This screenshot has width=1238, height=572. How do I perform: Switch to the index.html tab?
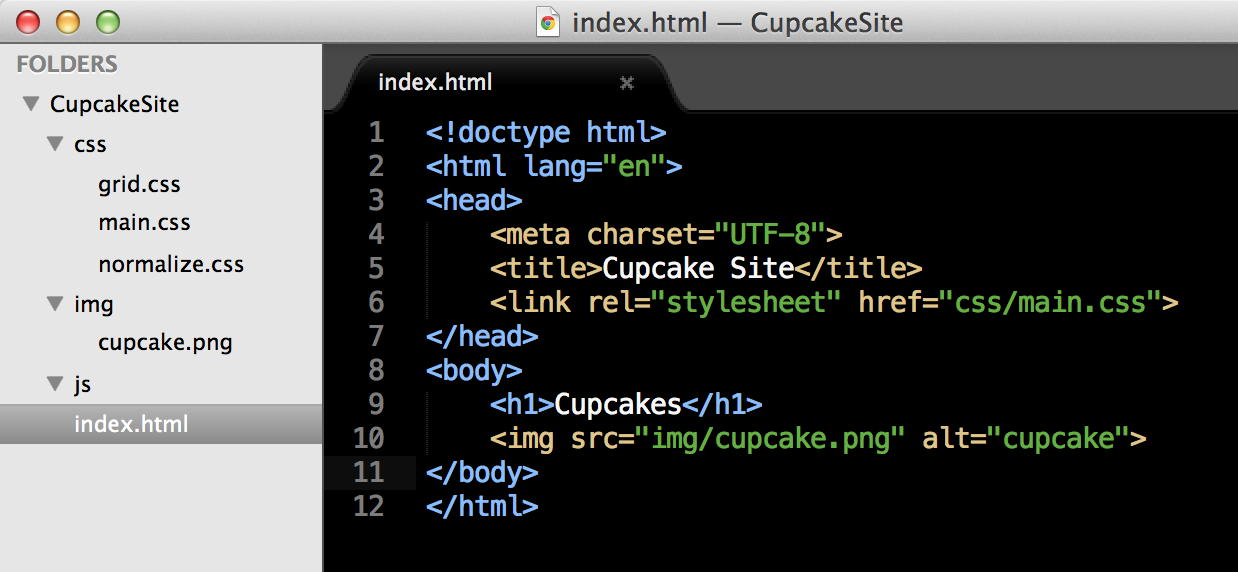435,83
